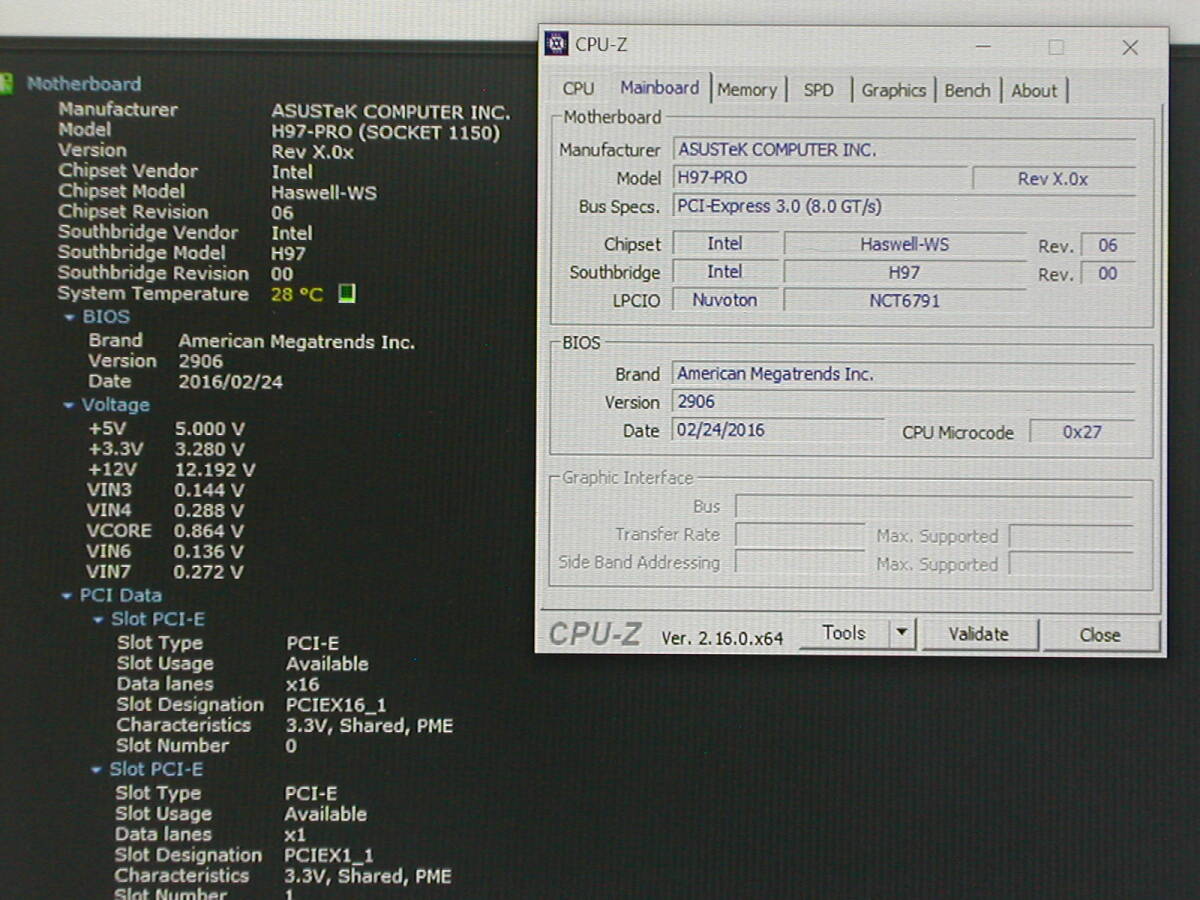The width and height of the screenshot is (1200, 900).
Task: Click the Close button at bottom of CPU-Z
Action: [1100, 635]
